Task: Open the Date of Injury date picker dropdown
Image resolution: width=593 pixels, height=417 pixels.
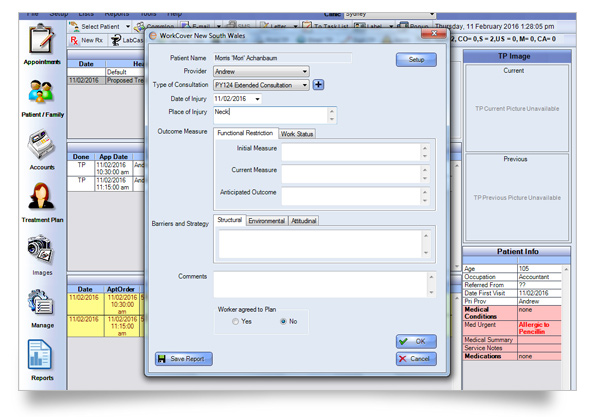Action: tap(257, 99)
